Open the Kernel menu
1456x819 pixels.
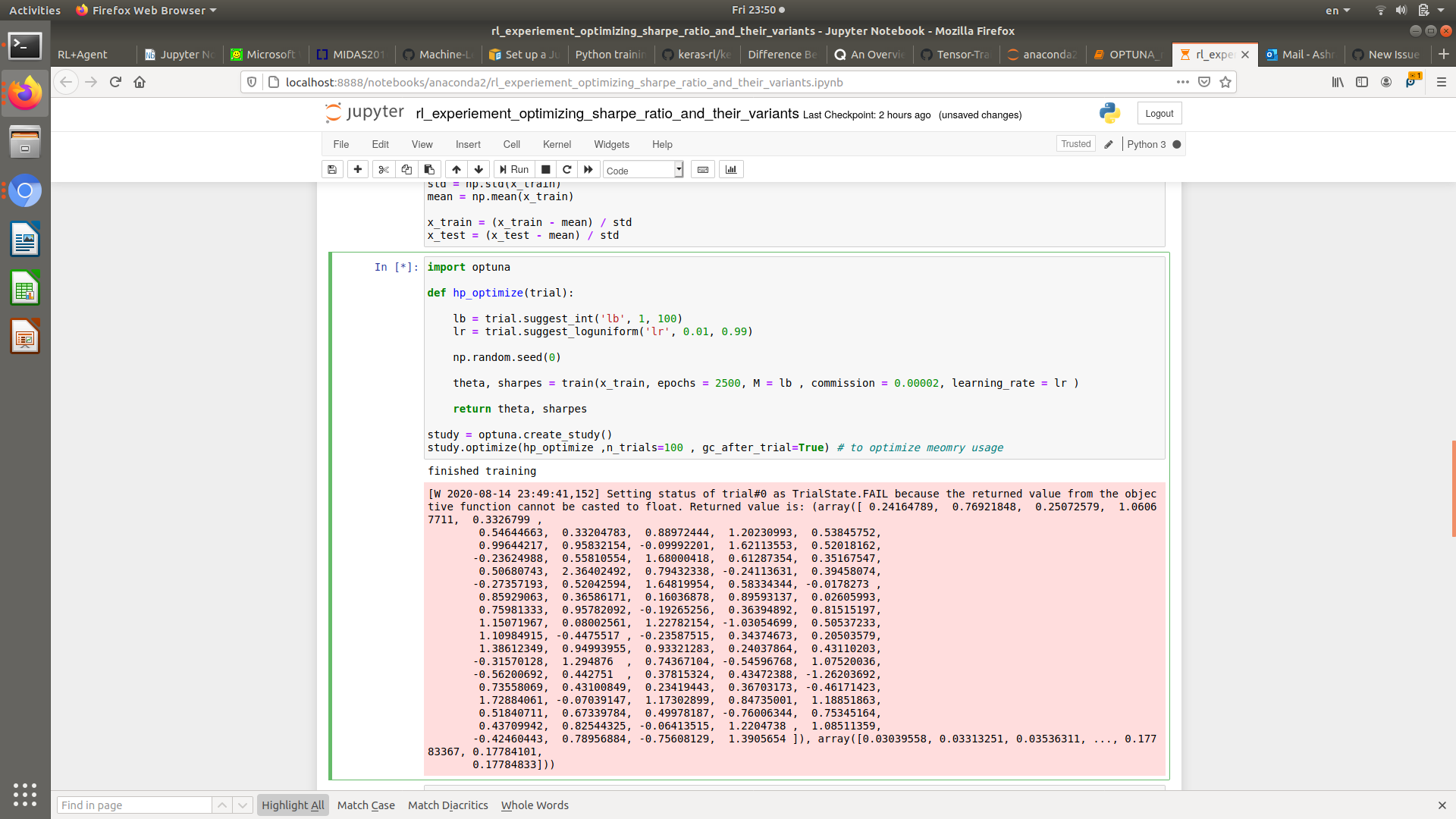click(557, 144)
